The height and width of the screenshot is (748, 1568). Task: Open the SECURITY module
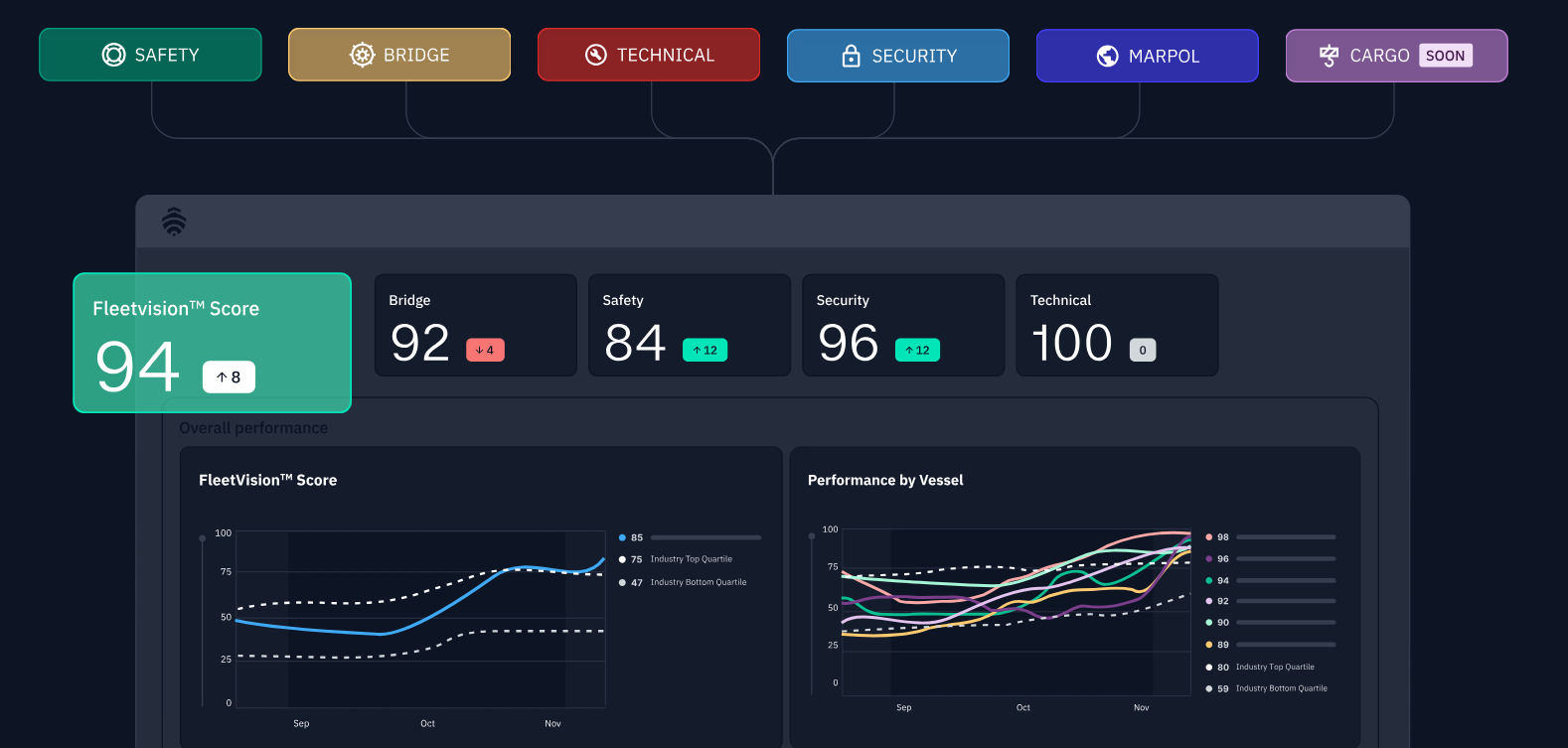[898, 56]
